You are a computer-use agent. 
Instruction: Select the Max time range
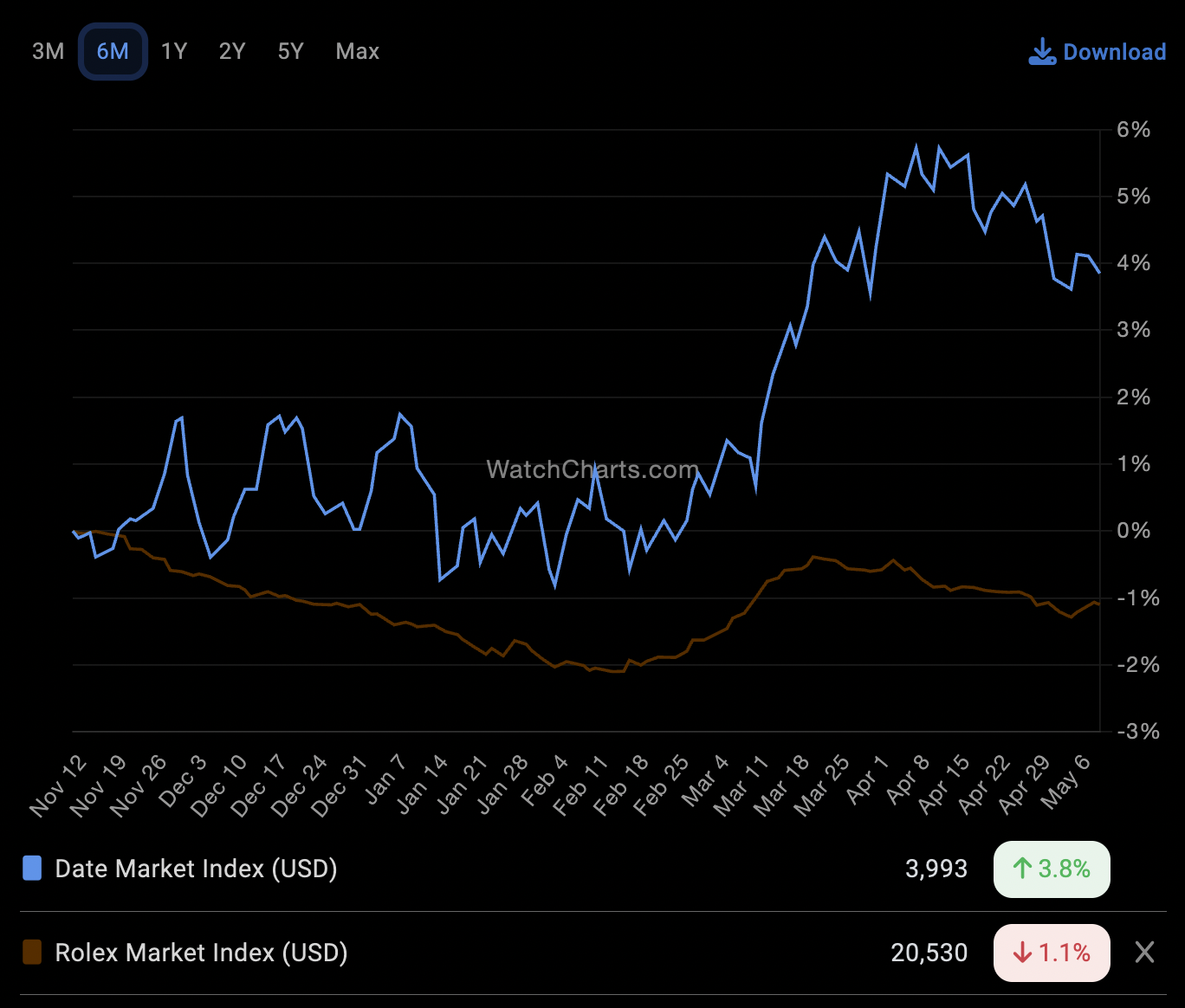[x=356, y=51]
